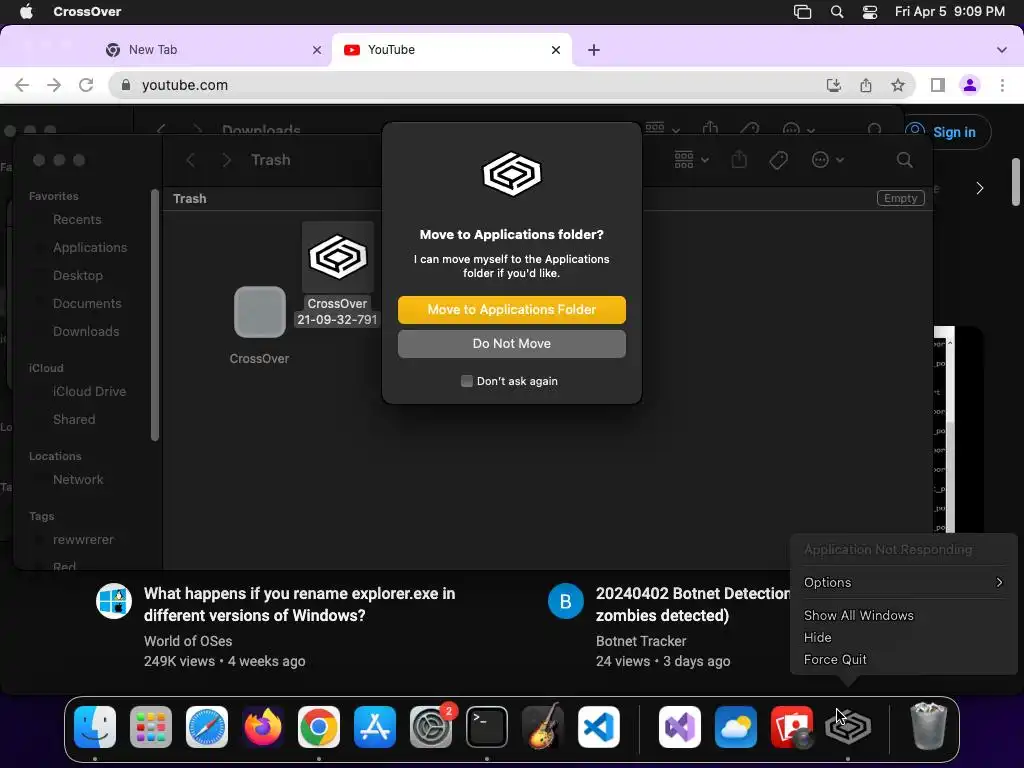Open the Chrome tab search chevron
The image size is (1024, 768).
pyautogui.click(x=1002, y=50)
